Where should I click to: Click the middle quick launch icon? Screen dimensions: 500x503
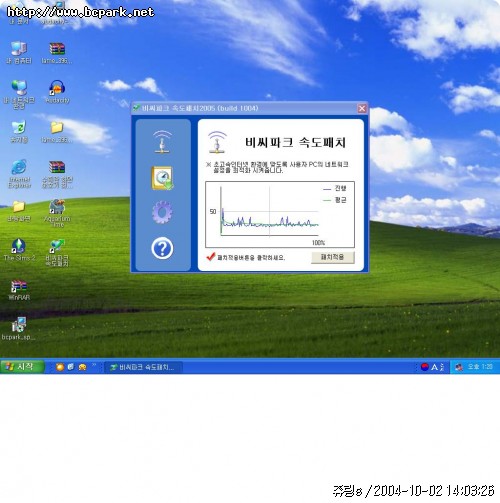71,367
